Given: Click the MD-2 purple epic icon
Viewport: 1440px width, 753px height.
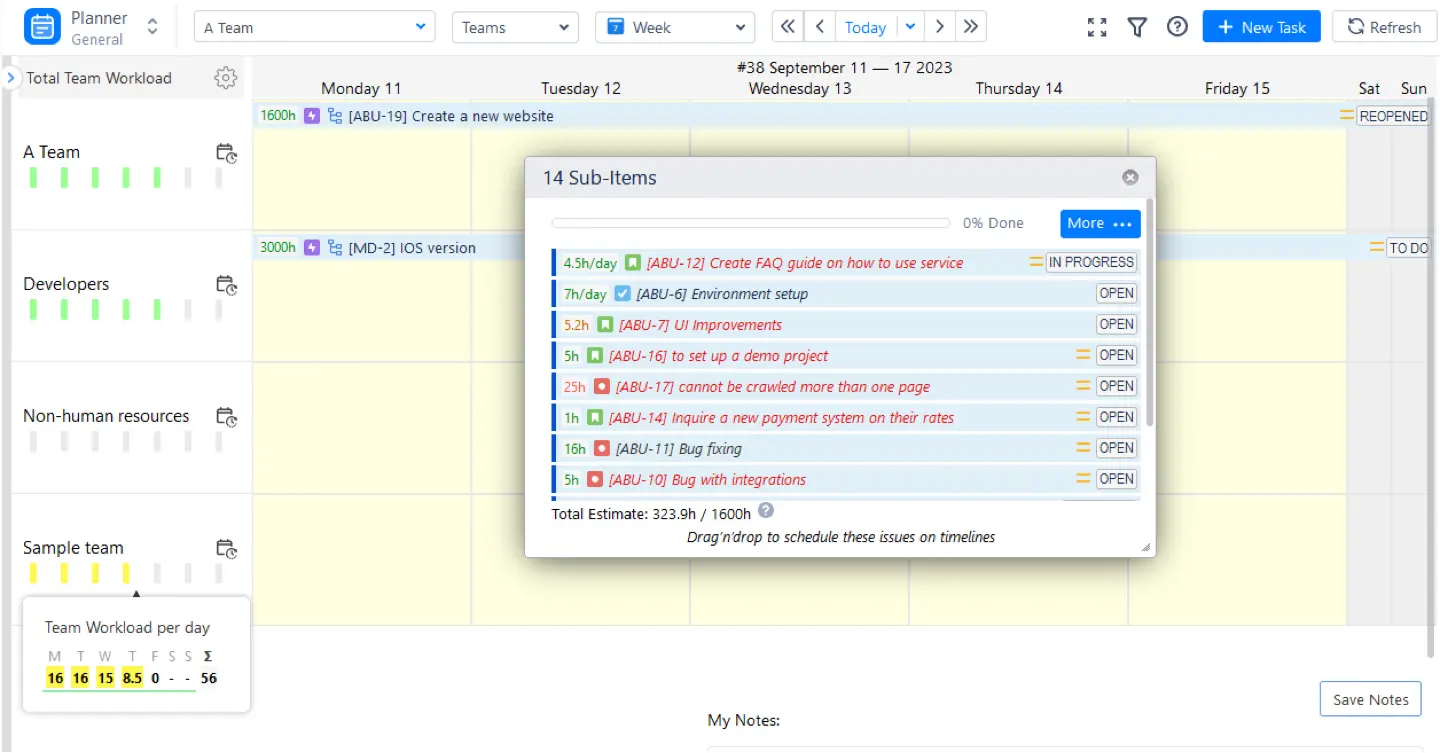Looking at the screenshot, I should point(312,248).
